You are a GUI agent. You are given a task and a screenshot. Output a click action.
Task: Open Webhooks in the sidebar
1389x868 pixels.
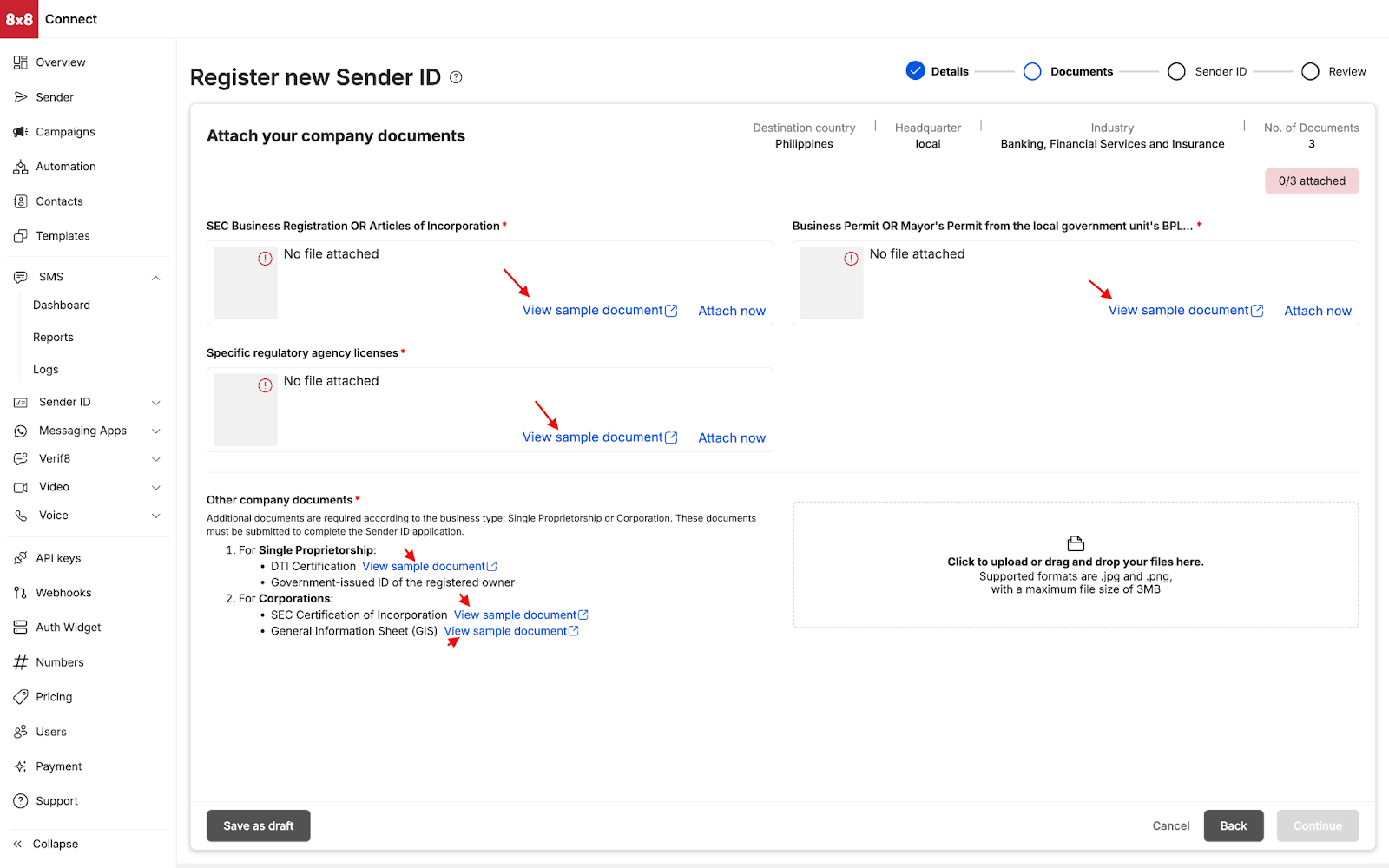coord(21,593)
